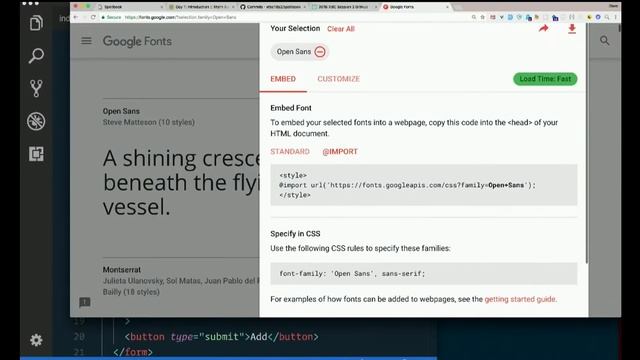This screenshot has width=640, height=360.
Task: Share the selection with the red arrow icon
Action: tap(543, 29)
